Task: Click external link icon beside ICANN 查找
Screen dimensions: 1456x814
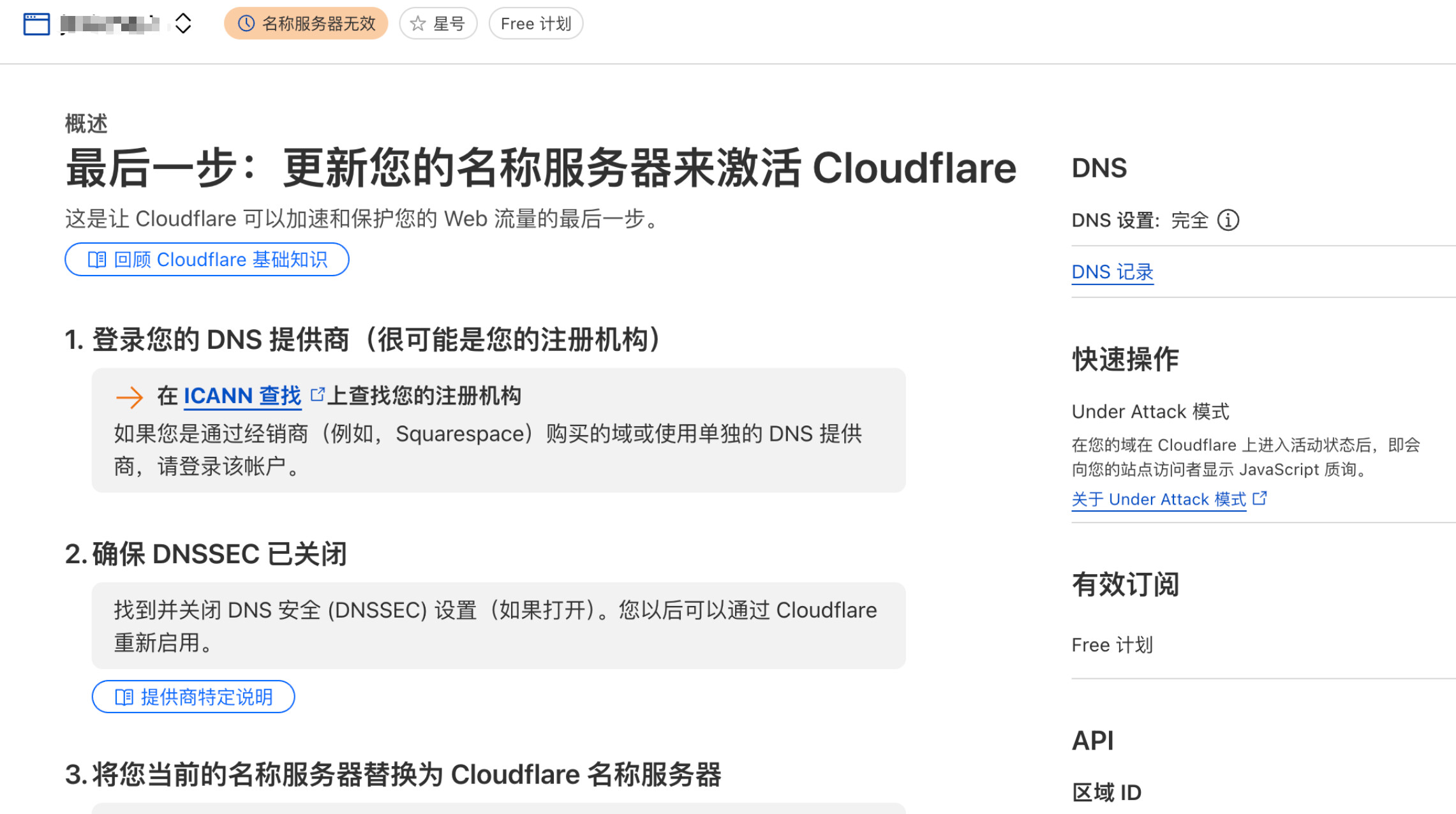Action: [x=317, y=395]
